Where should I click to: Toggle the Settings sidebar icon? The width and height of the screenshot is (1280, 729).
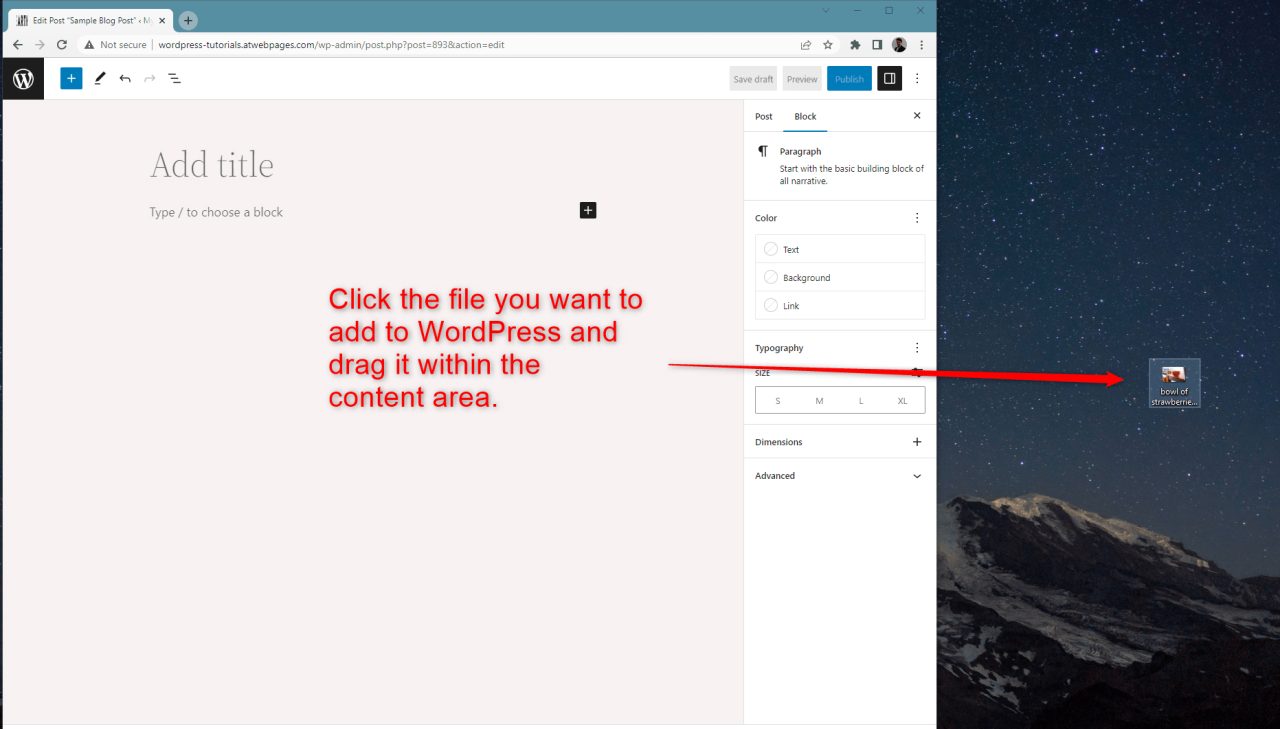point(889,78)
